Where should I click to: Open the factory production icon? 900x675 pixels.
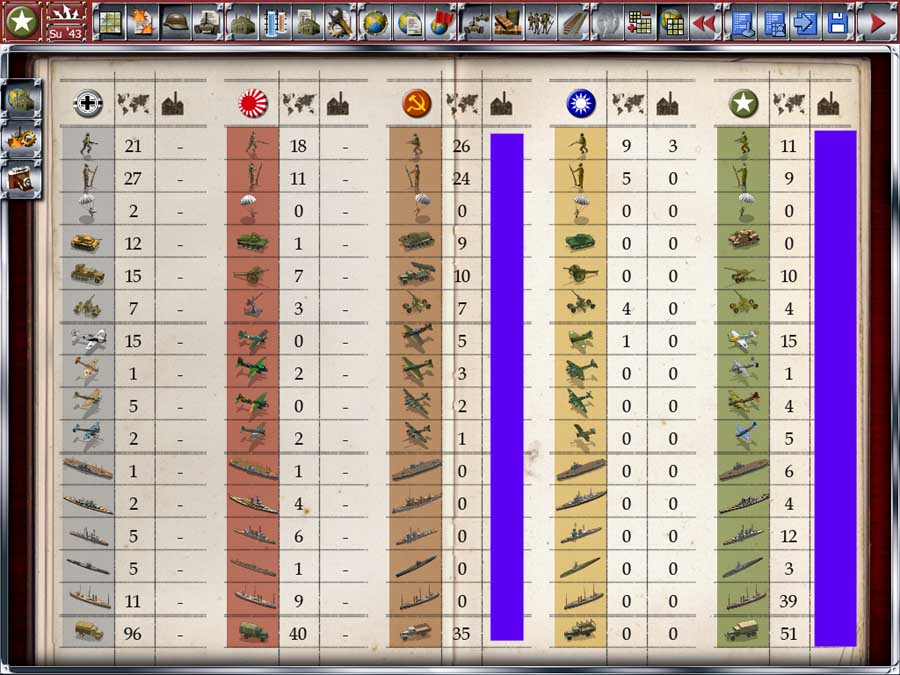point(242,22)
